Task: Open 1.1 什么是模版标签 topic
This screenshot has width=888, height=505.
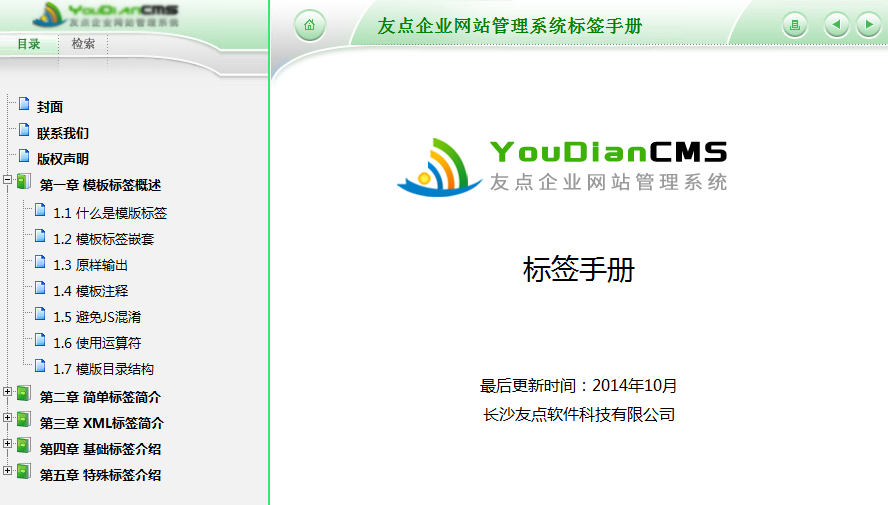Action: pyautogui.click(x=110, y=213)
